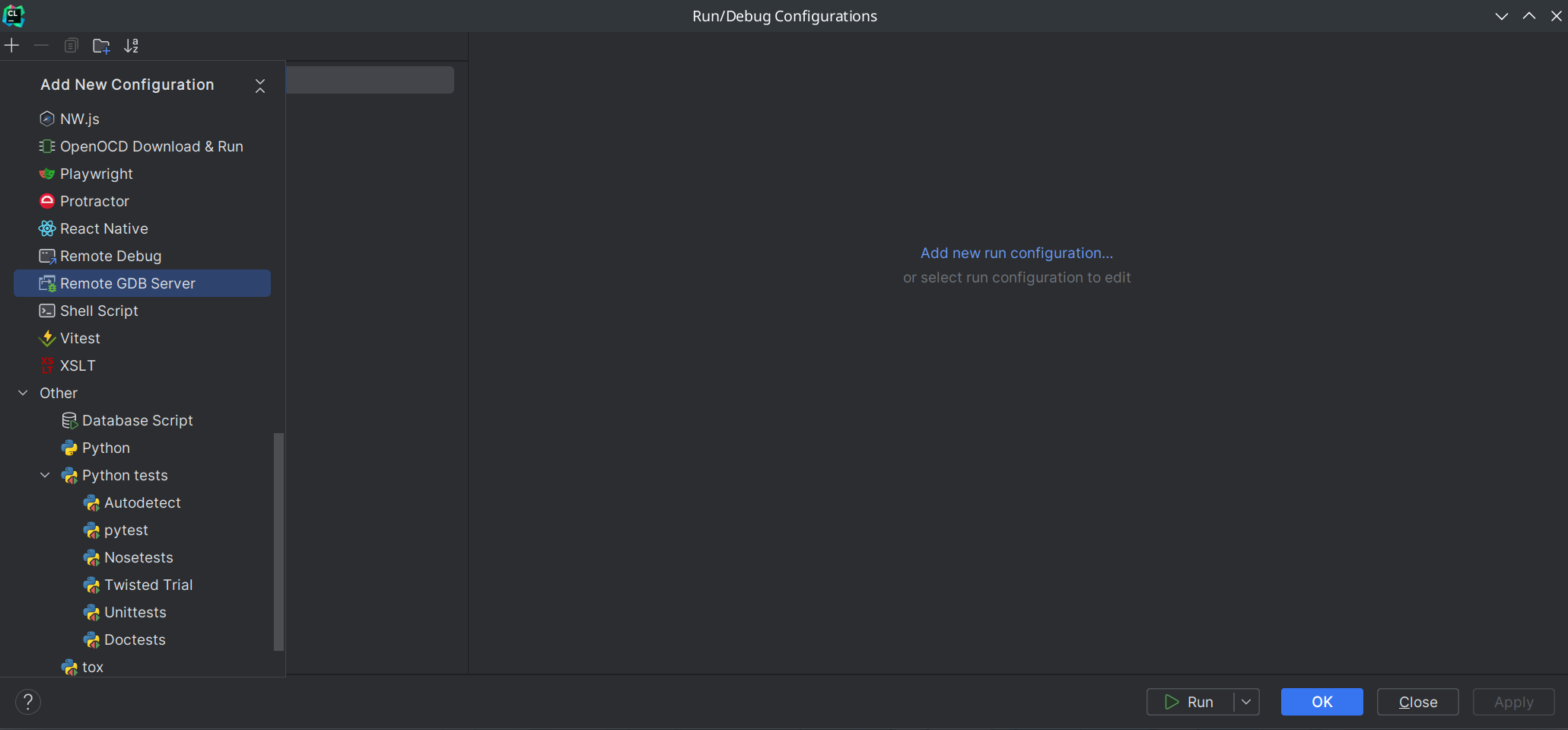Collapse the Python tests chevron

point(45,475)
